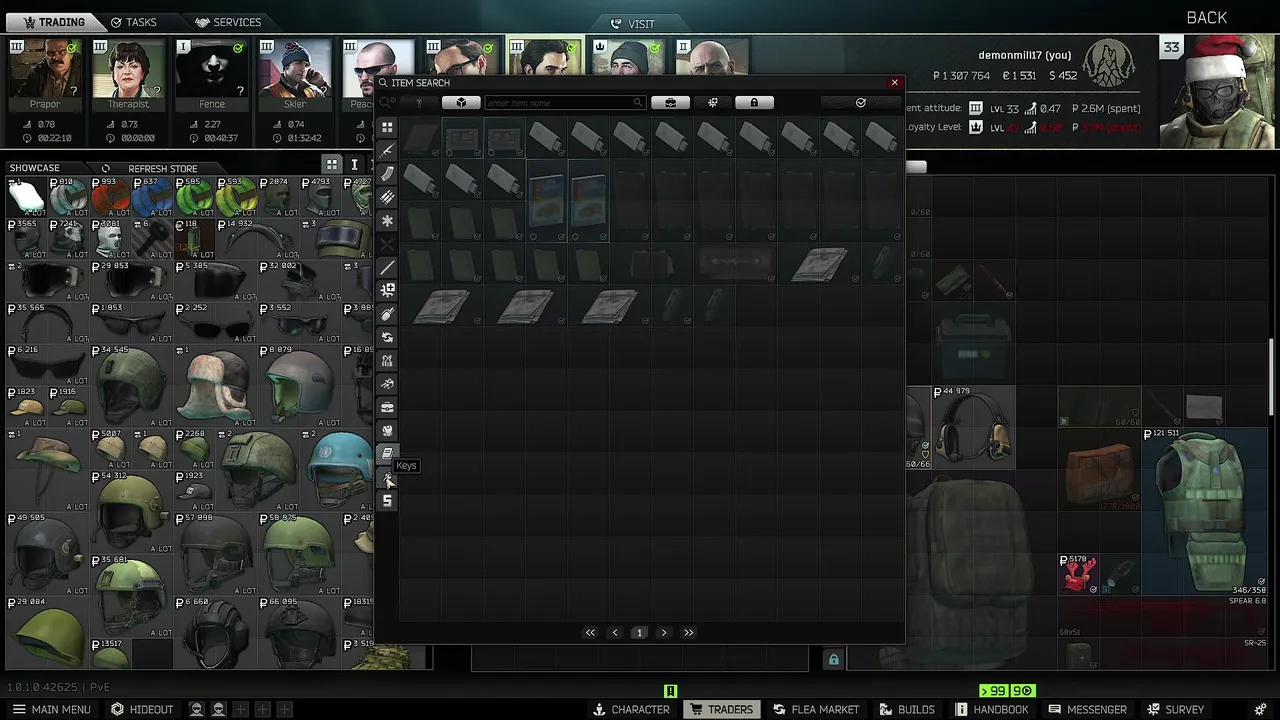Image resolution: width=1280 pixels, height=720 pixels.
Task: Select the red balaclava priced 993
Action: (111, 197)
